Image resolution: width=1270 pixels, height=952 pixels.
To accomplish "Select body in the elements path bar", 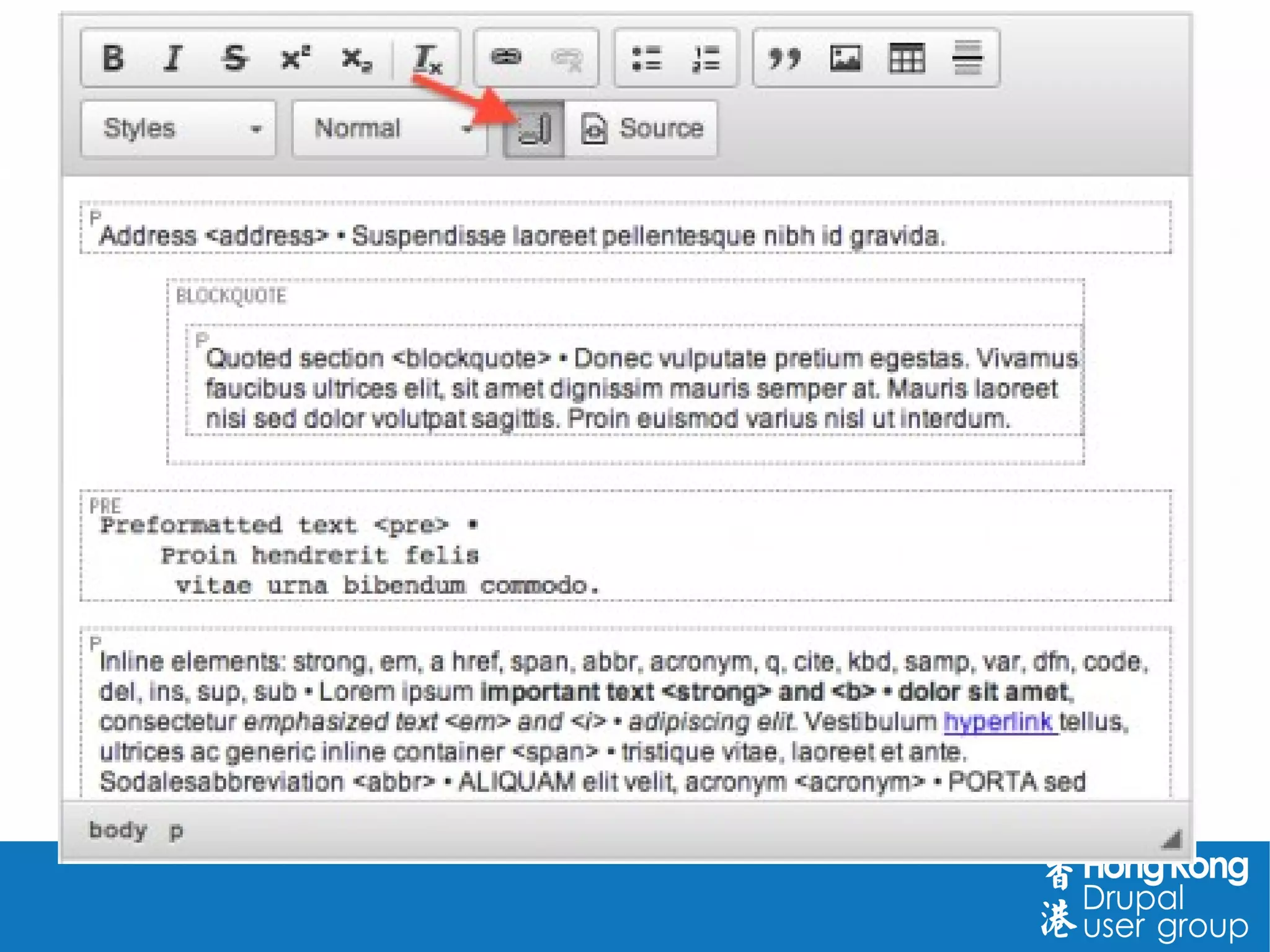I will click(x=118, y=830).
